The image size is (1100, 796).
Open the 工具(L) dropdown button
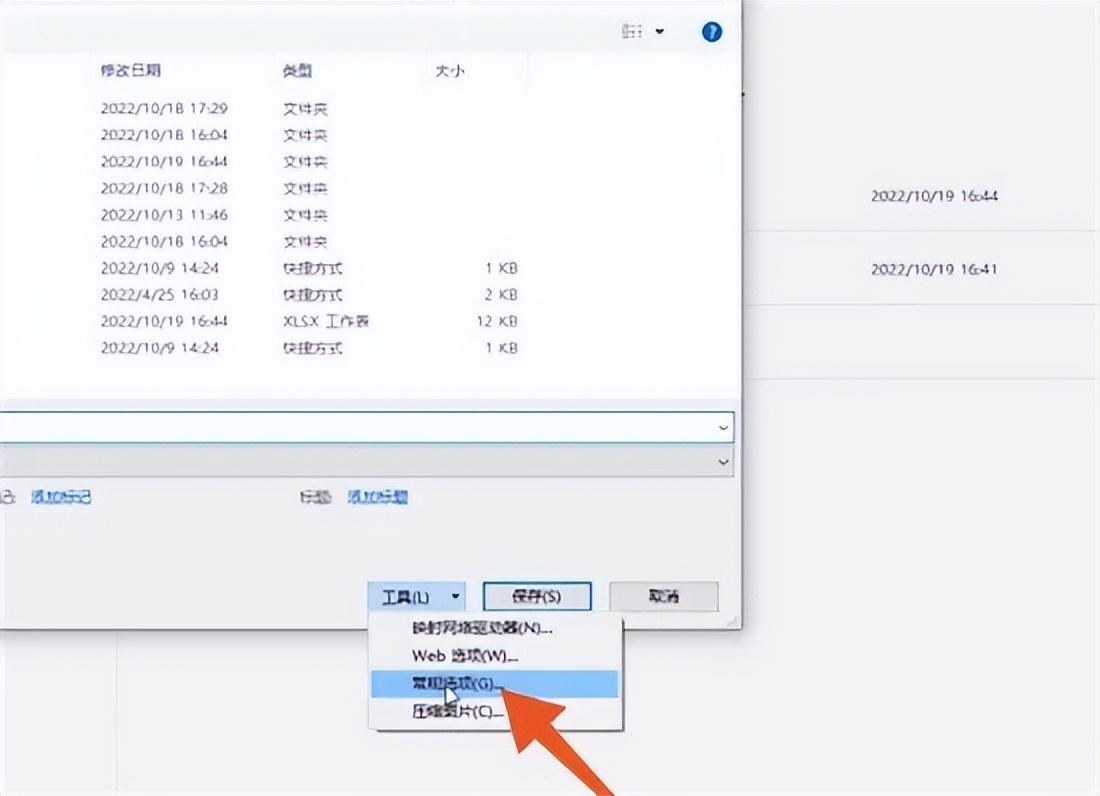(416, 597)
